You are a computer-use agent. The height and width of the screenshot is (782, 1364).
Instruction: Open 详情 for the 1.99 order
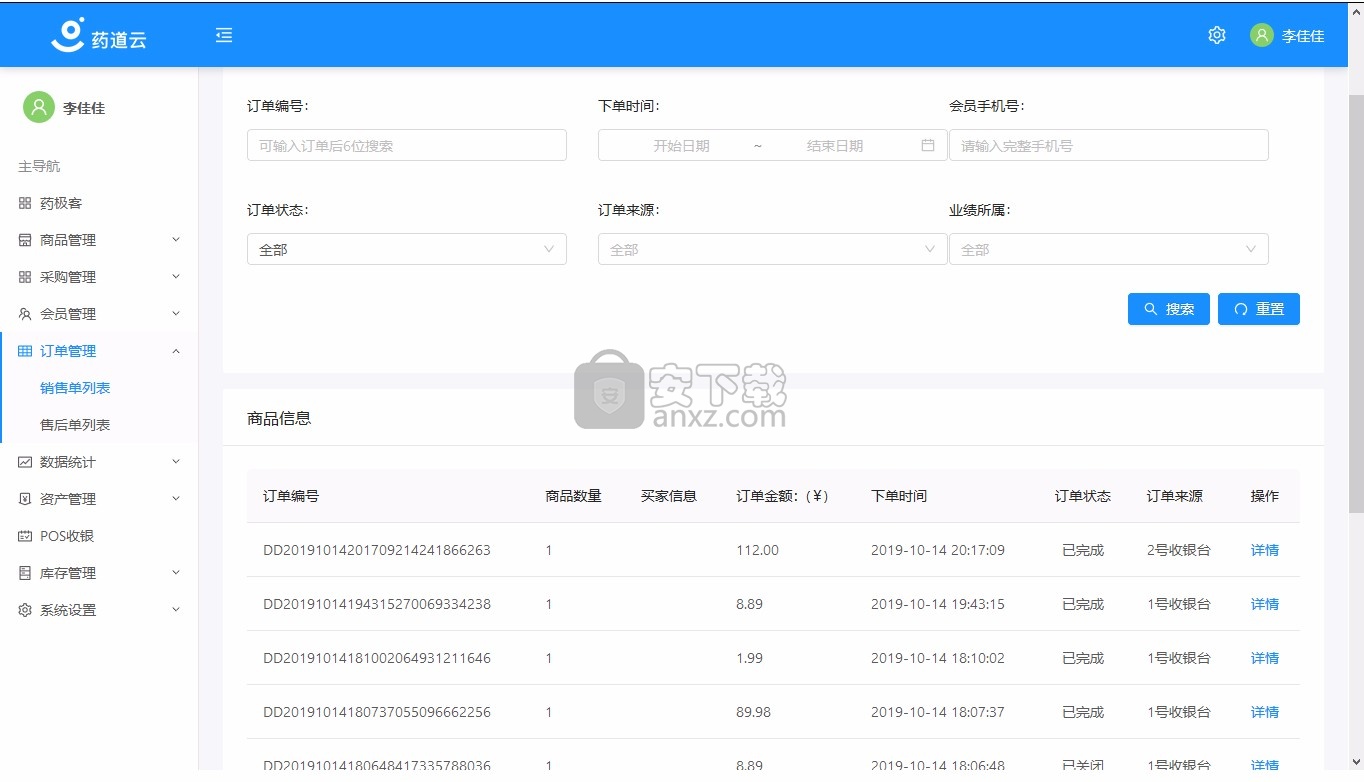(1265, 658)
